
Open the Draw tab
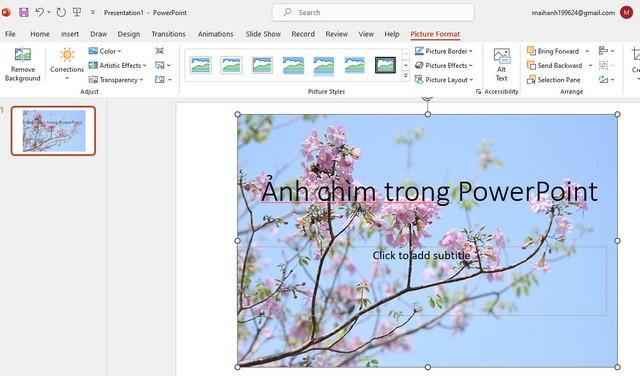[x=98, y=34]
